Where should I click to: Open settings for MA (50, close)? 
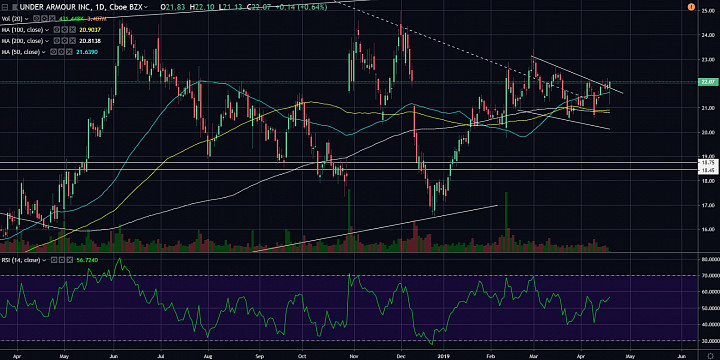click(x=61, y=52)
